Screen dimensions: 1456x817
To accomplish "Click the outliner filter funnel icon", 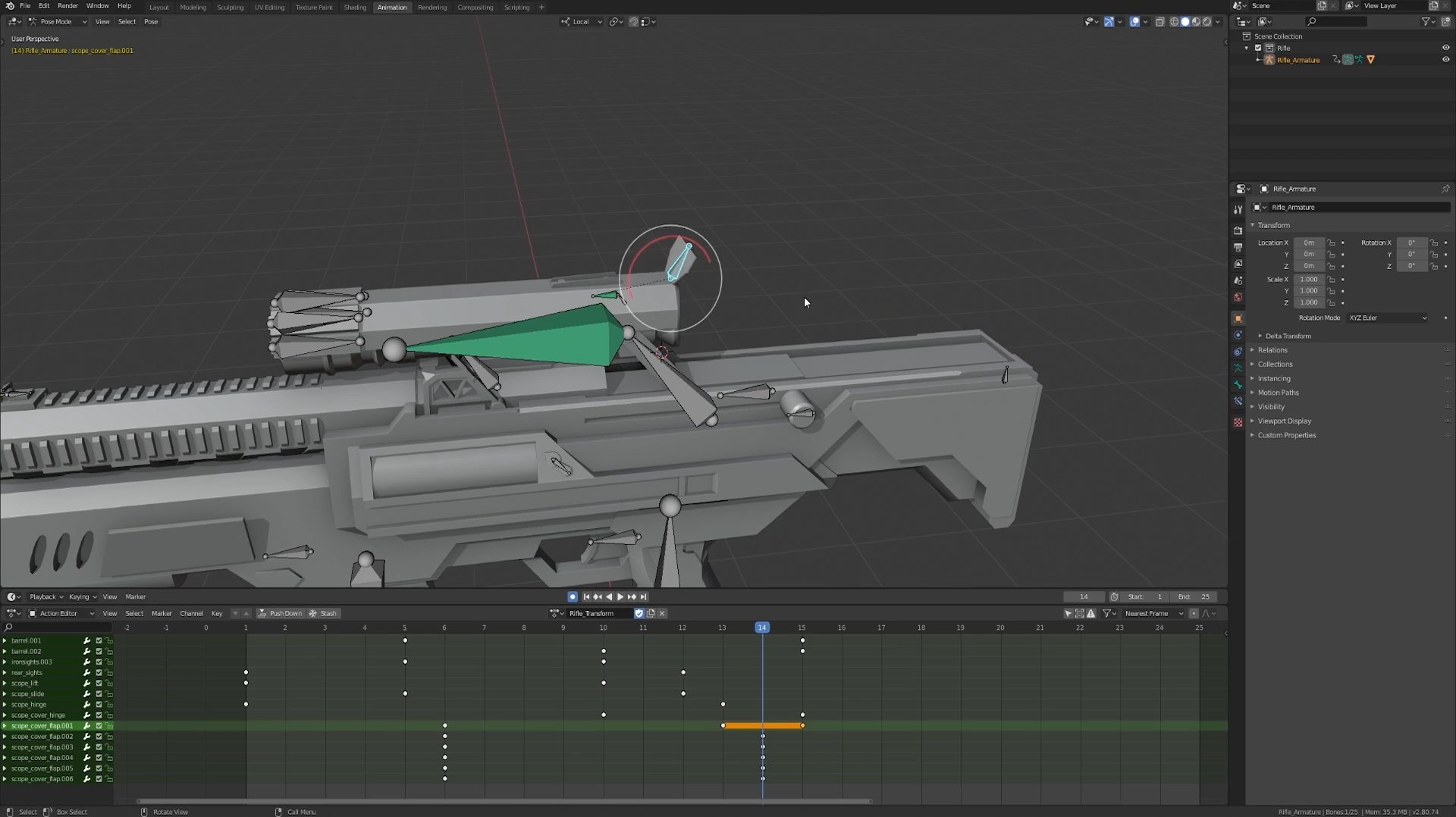I will 1426,22.
